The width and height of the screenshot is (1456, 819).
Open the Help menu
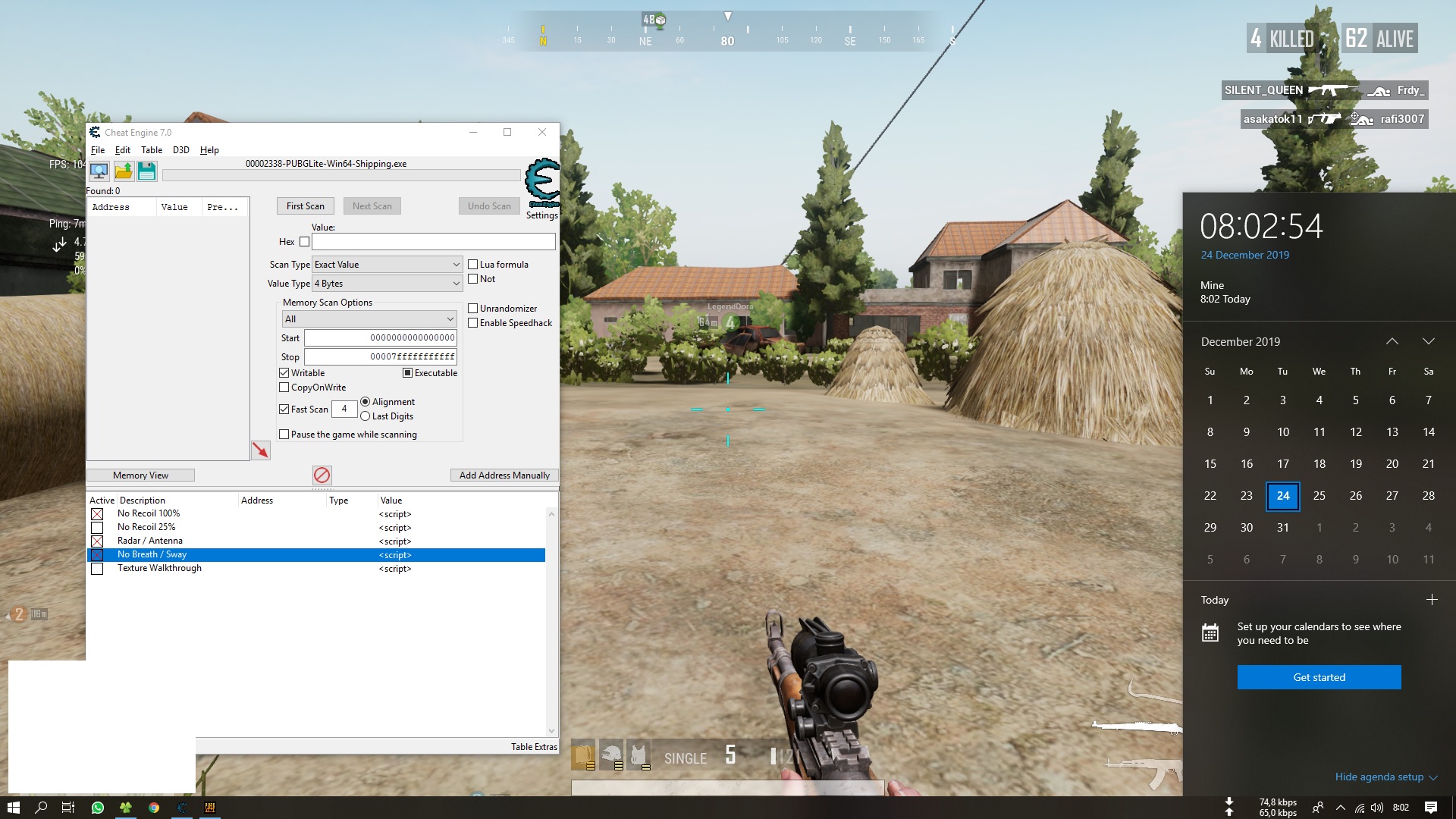pos(209,150)
